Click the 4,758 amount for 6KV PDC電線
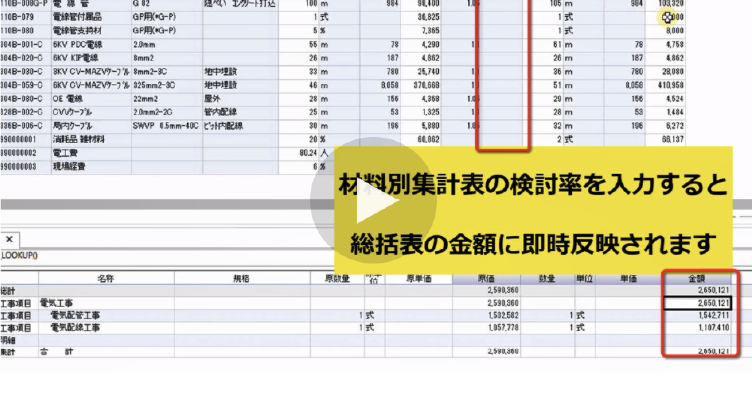Screen dimensions: 752x398 click(665, 44)
